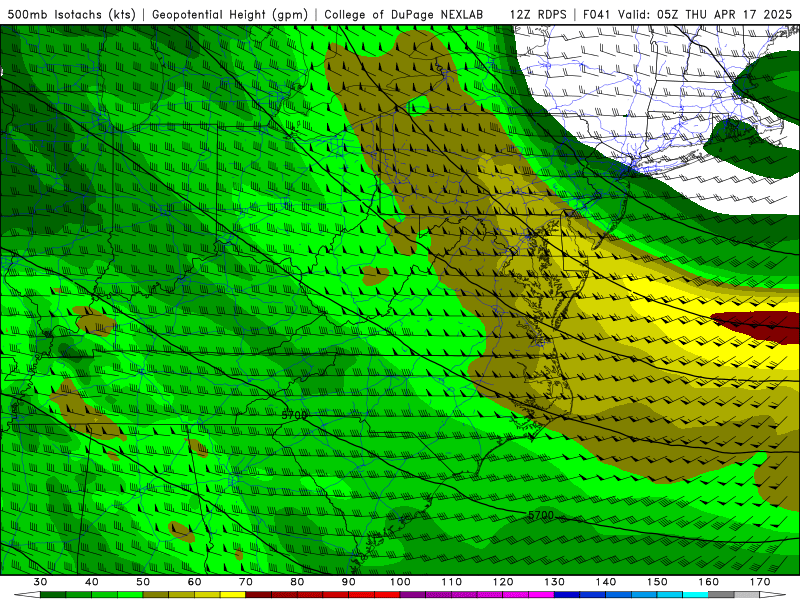Click the lower "5700" height contour label
The image size is (800, 600).
click(x=541, y=515)
